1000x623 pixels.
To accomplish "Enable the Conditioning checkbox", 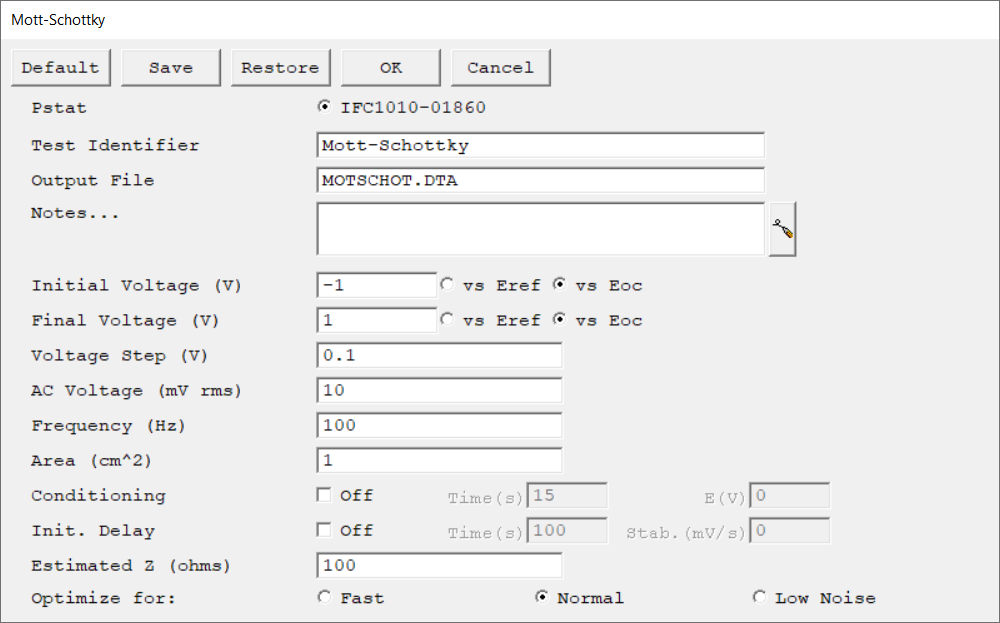I will click(x=324, y=495).
